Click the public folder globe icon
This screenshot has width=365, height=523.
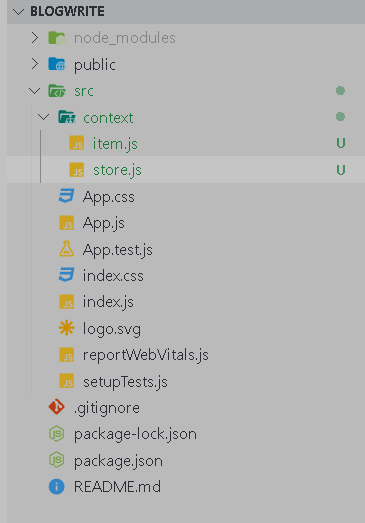point(57,64)
